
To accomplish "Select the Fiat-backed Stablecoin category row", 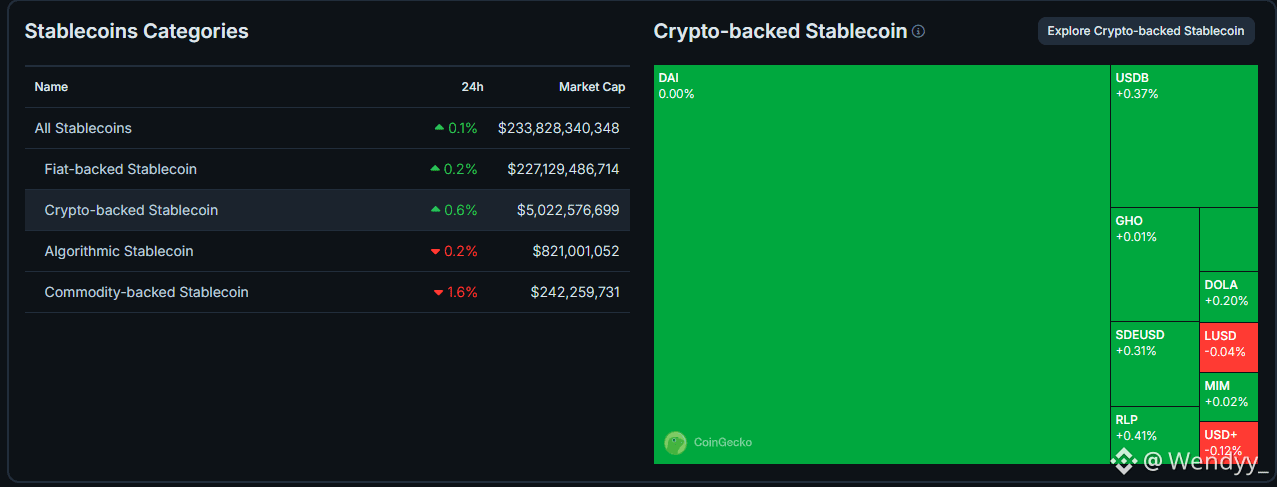I will (x=121, y=169).
